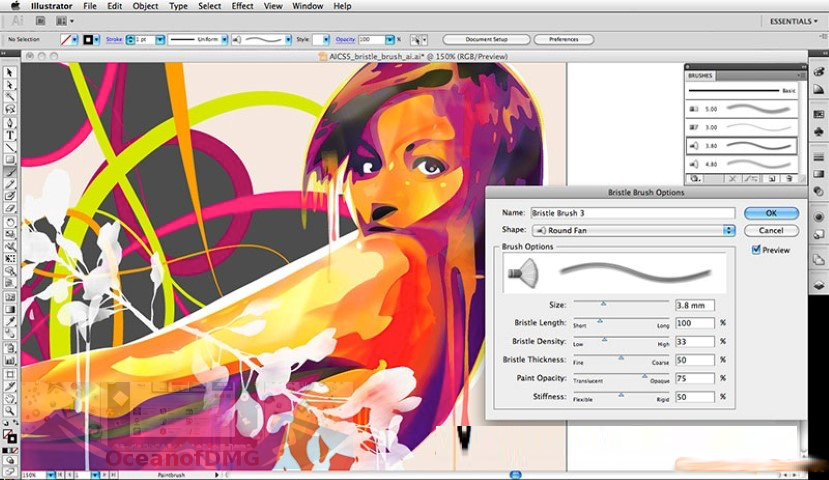
Task: Open the Style dropdown
Action: [326, 40]
